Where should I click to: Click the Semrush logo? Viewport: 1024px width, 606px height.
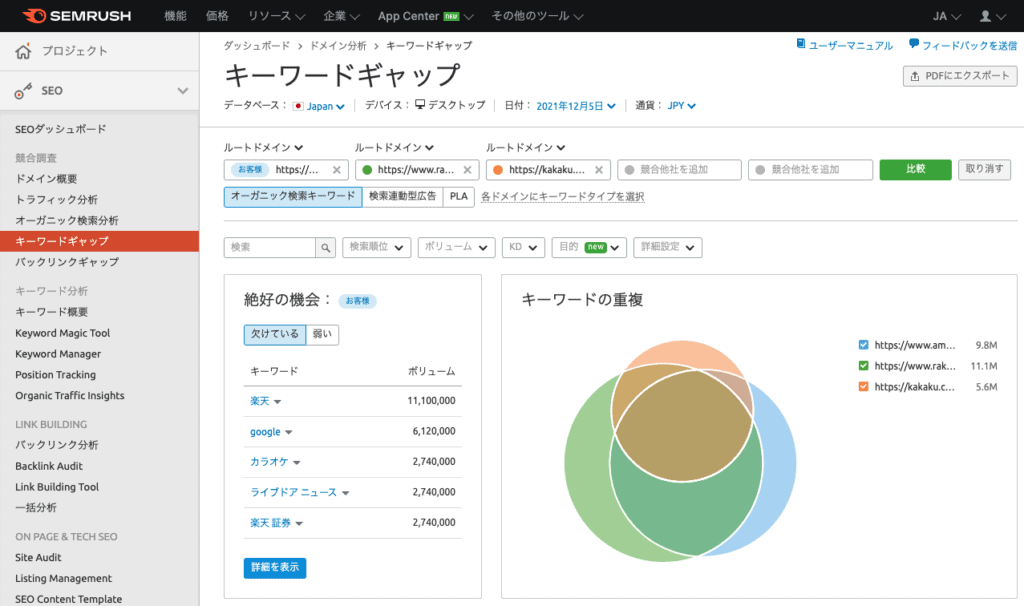[77, 16]
